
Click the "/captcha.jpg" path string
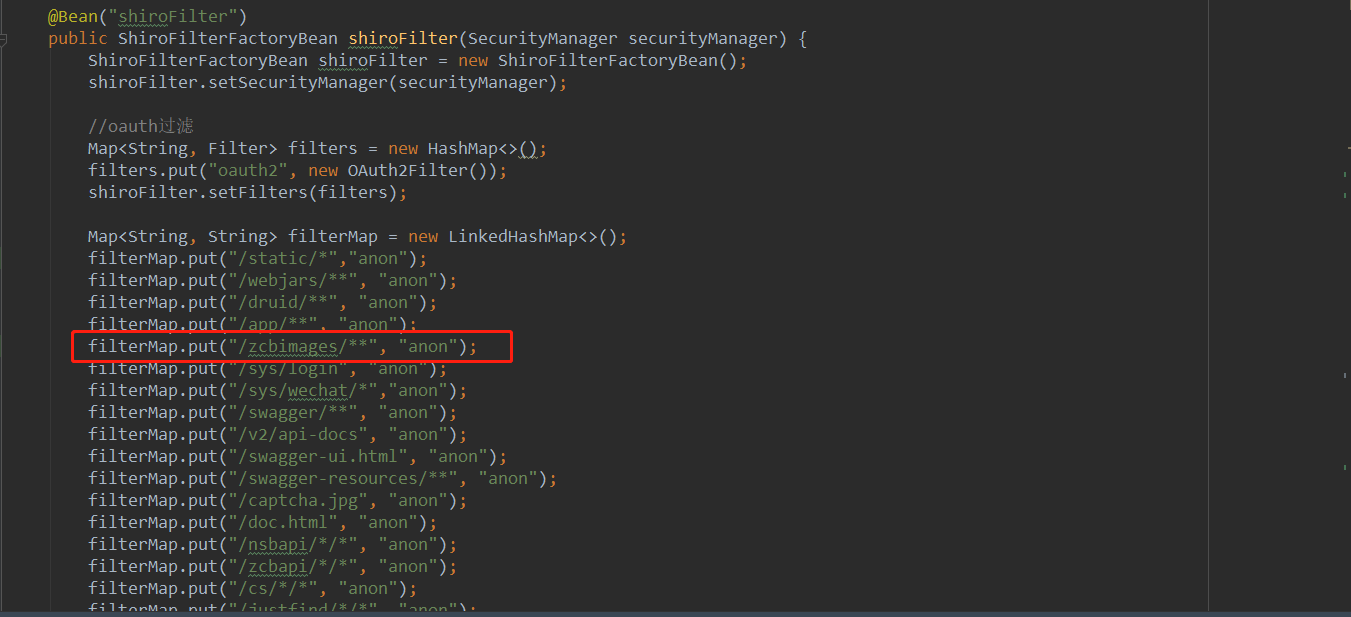click(298, 501)
